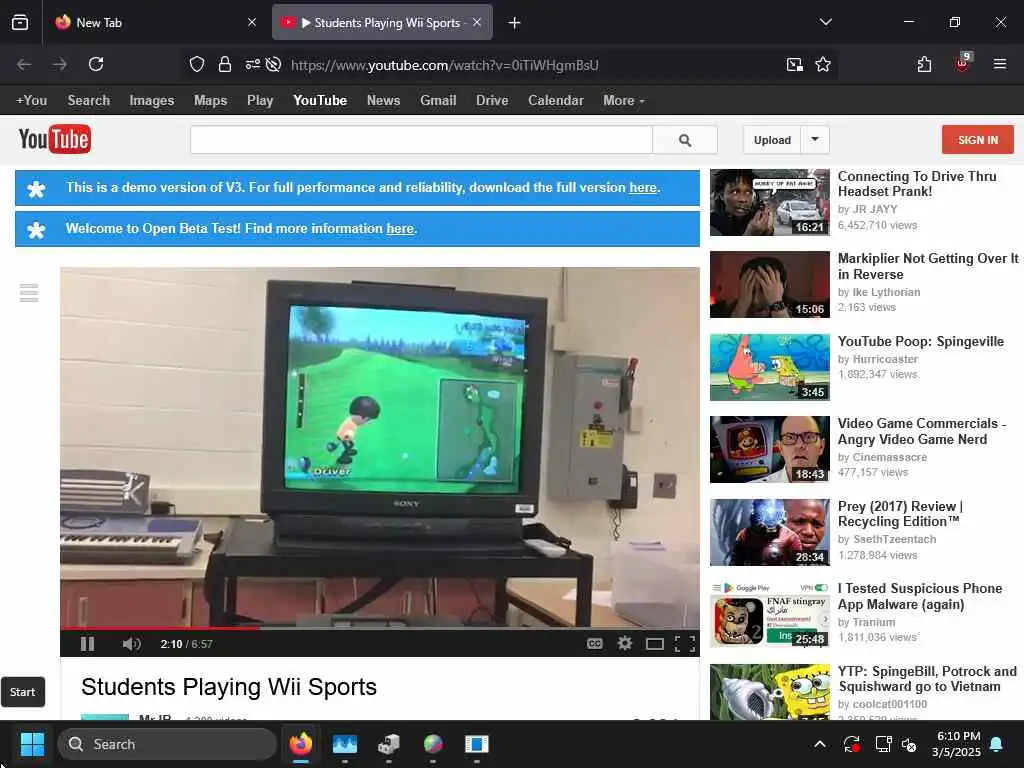The height and width of the screenshot is (768, 1024).
Task: Open the Extensions puzzle icon
Action: click(924, 64)
